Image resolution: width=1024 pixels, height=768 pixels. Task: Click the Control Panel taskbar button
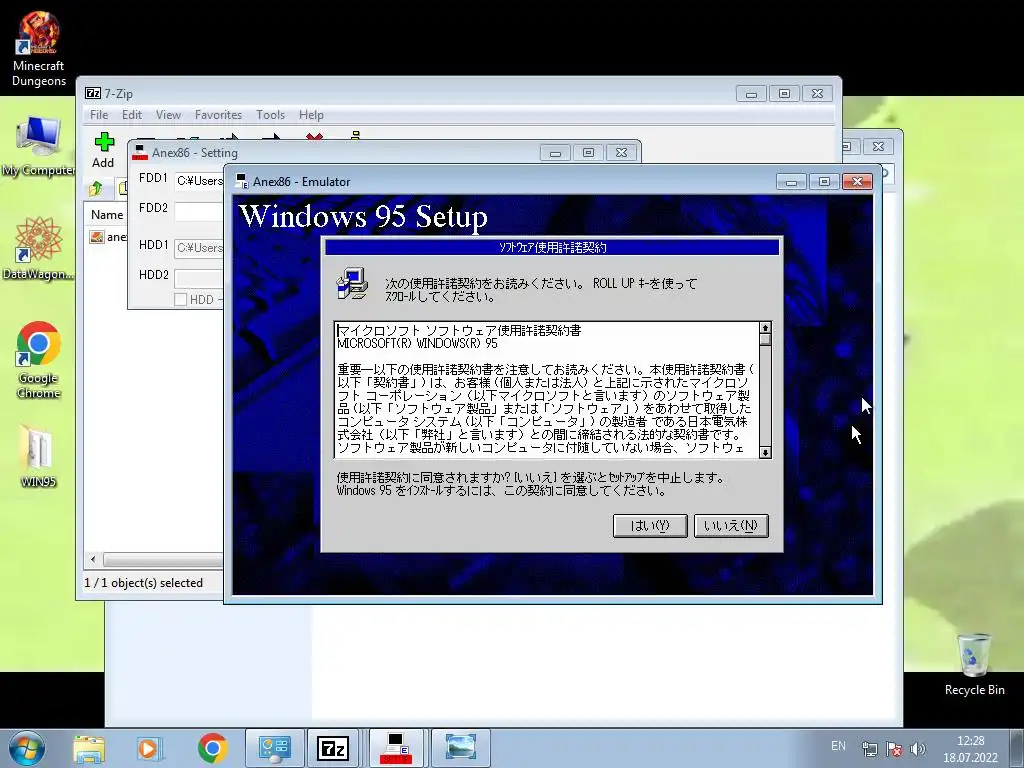pyautogui.click(x=275, y=748)
